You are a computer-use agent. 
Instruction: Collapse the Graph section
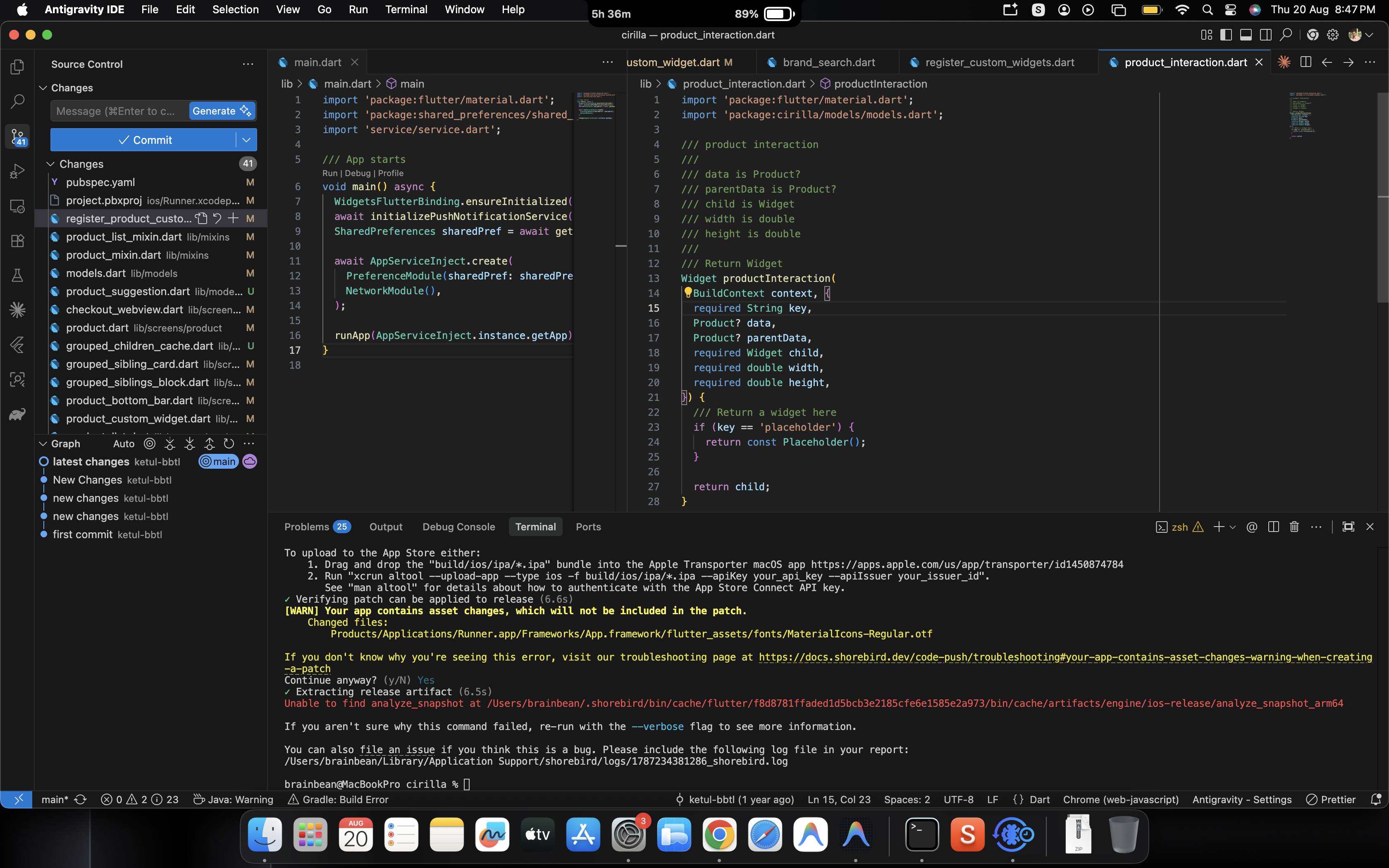click(x=43, y=444)
